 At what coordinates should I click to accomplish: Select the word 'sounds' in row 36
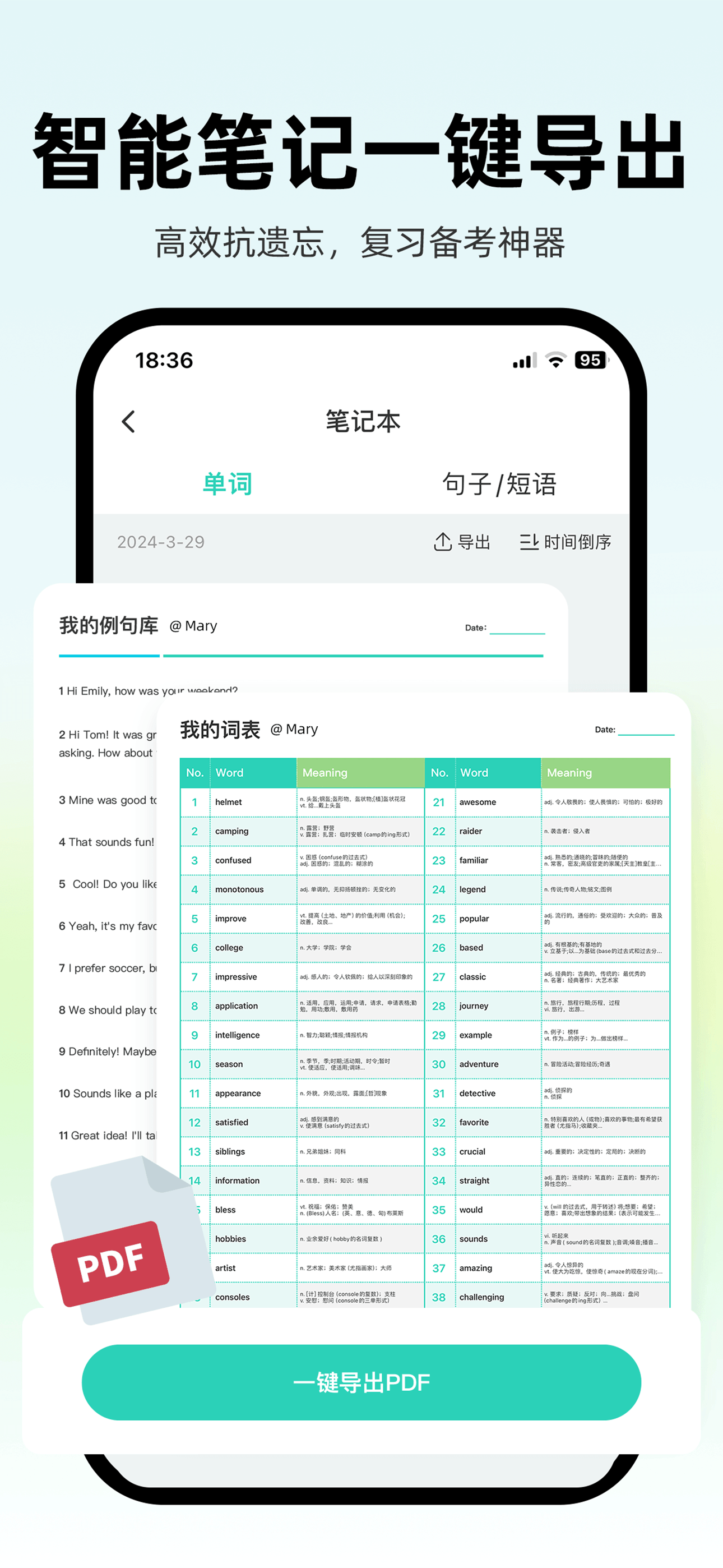474,1239
